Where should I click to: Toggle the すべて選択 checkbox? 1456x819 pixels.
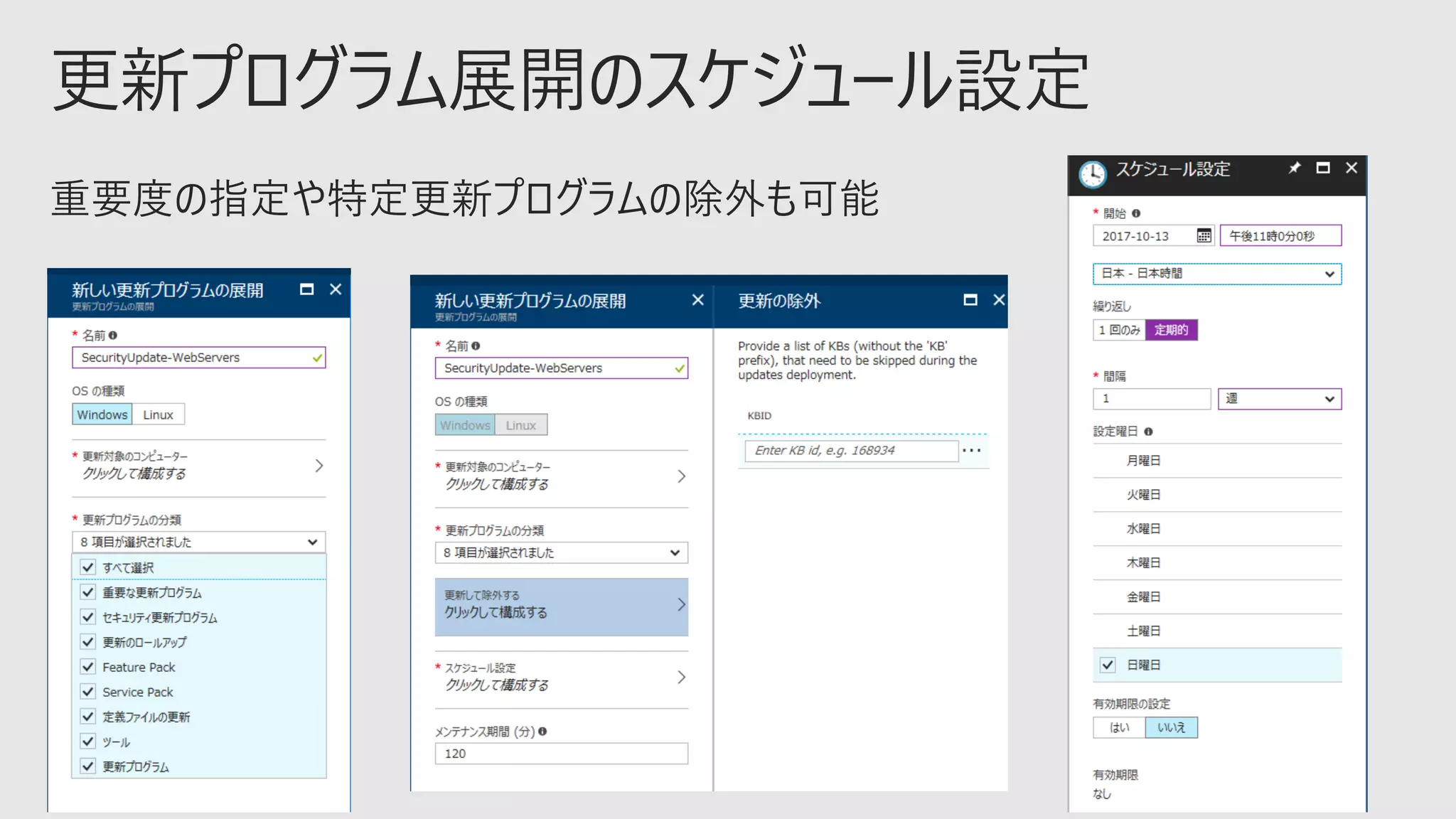point(88,567)
